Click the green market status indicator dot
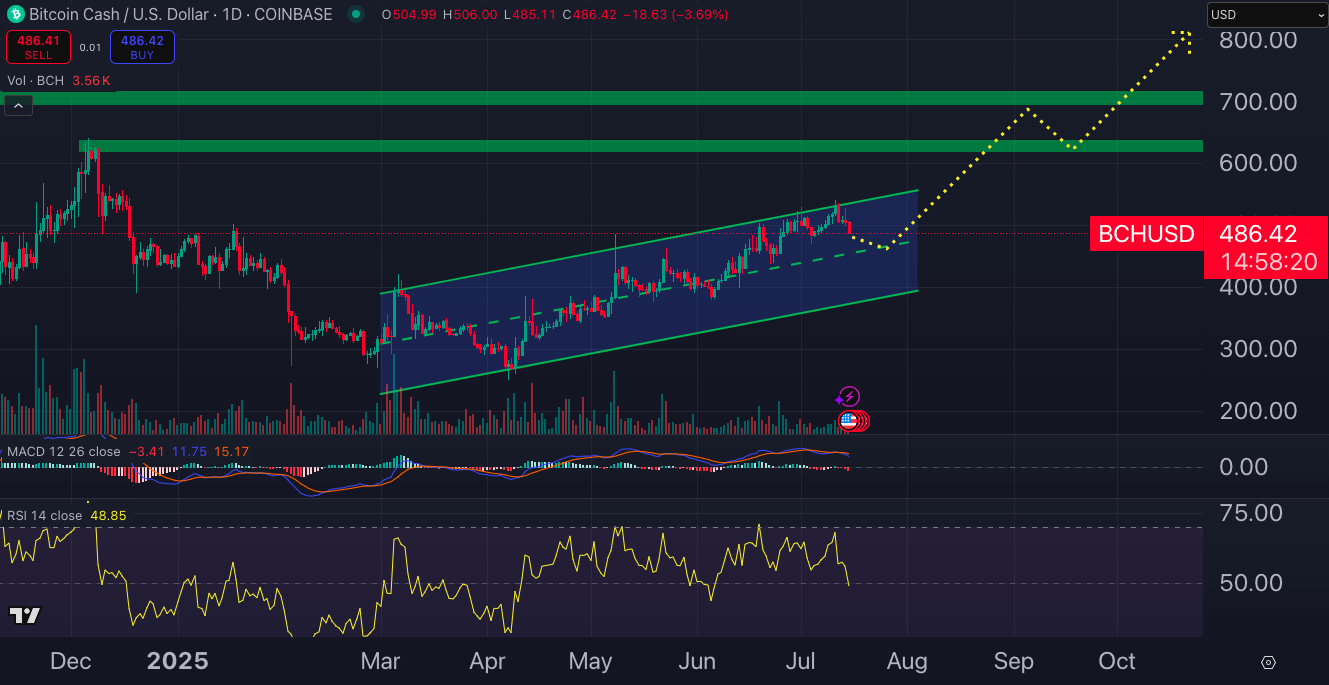The width and height of the screenshot is (1329, 685). [x=356, y=15]
